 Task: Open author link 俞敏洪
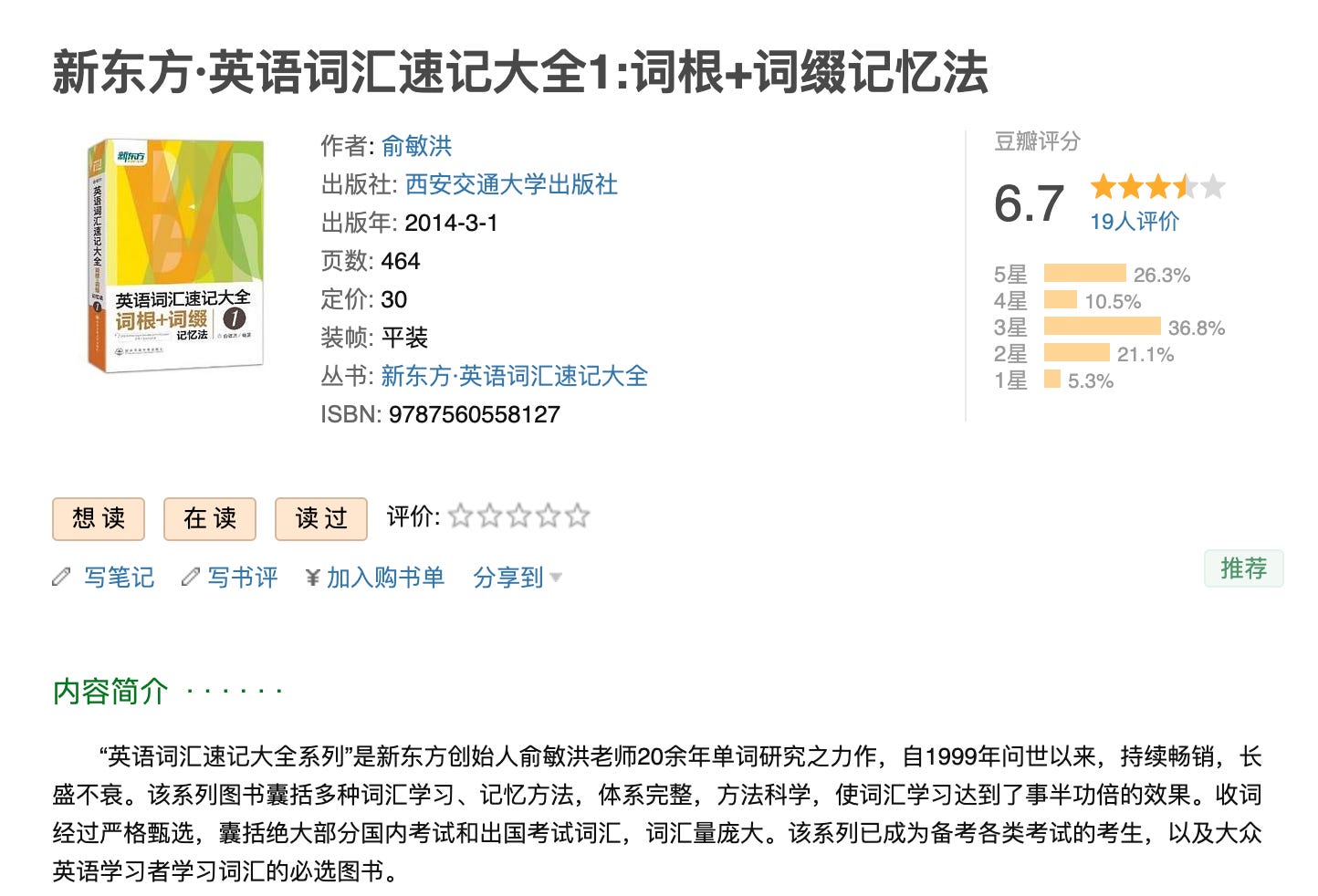point(416,146)
